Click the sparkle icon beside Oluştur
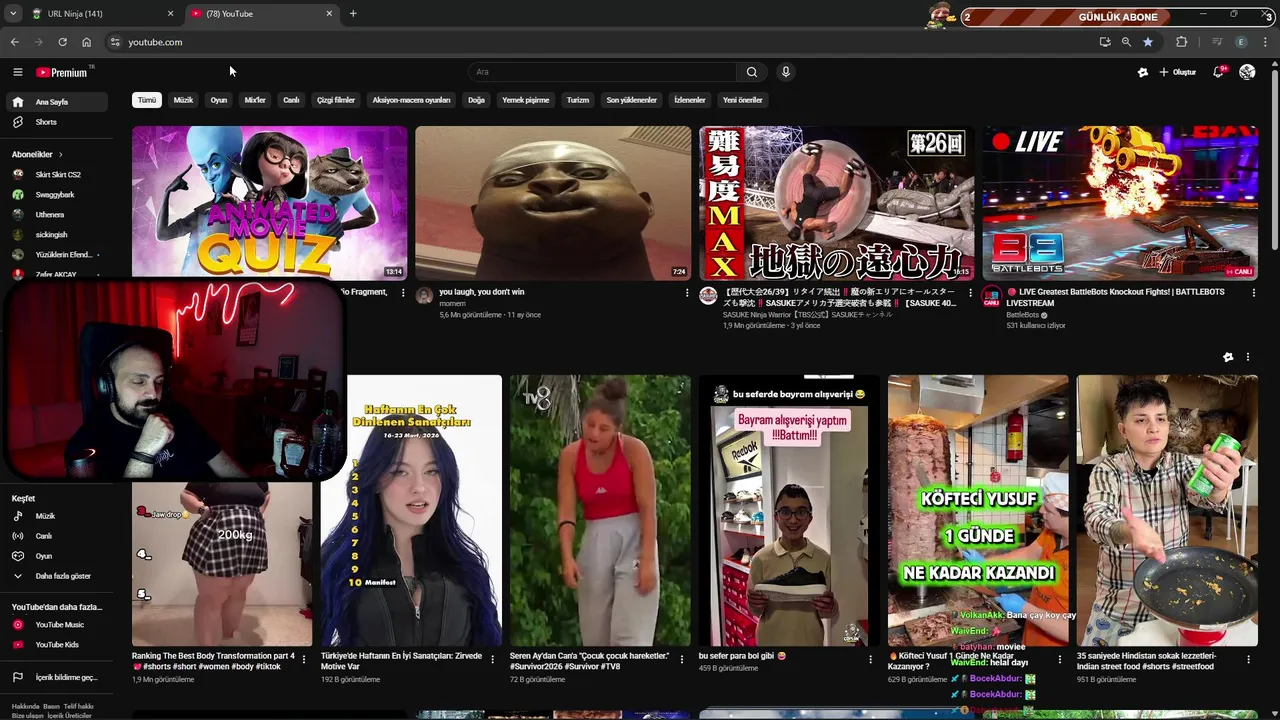Screen dimensions: 1280x720 [1143, 72]
